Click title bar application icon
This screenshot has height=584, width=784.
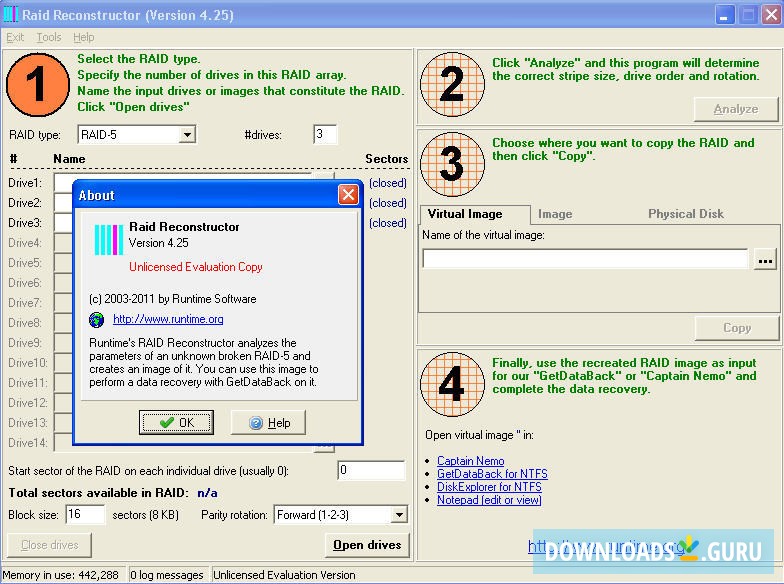[10, 14]
